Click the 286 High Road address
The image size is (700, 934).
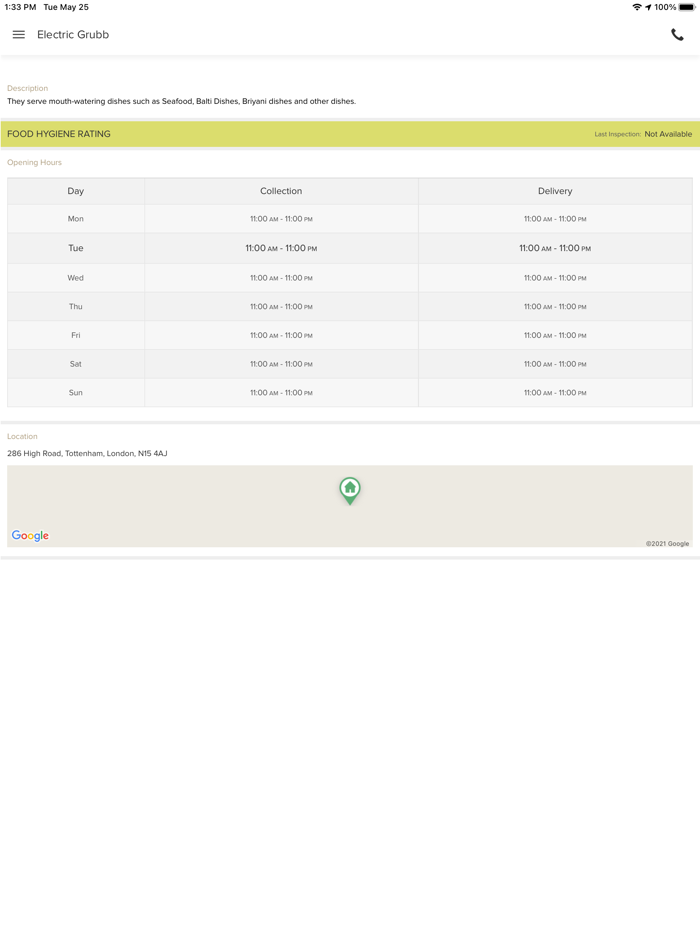click(87, 453)
